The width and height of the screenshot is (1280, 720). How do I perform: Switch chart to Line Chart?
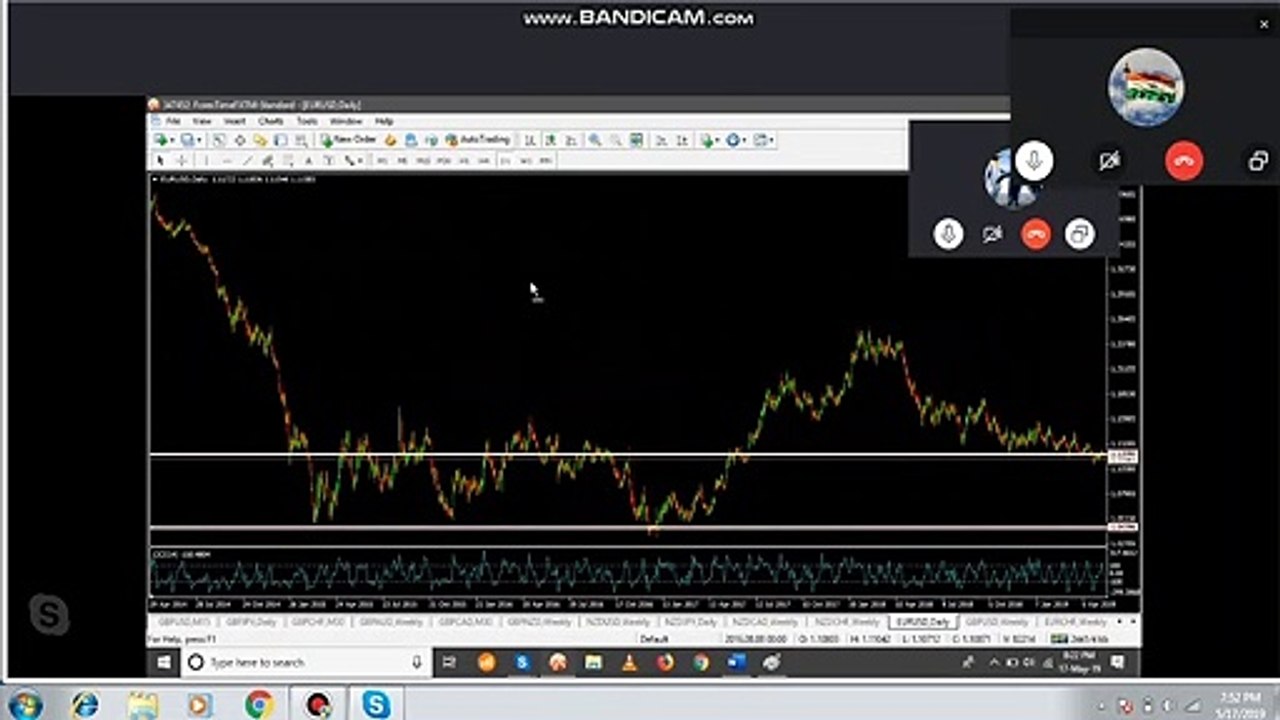tap(572, 140)
